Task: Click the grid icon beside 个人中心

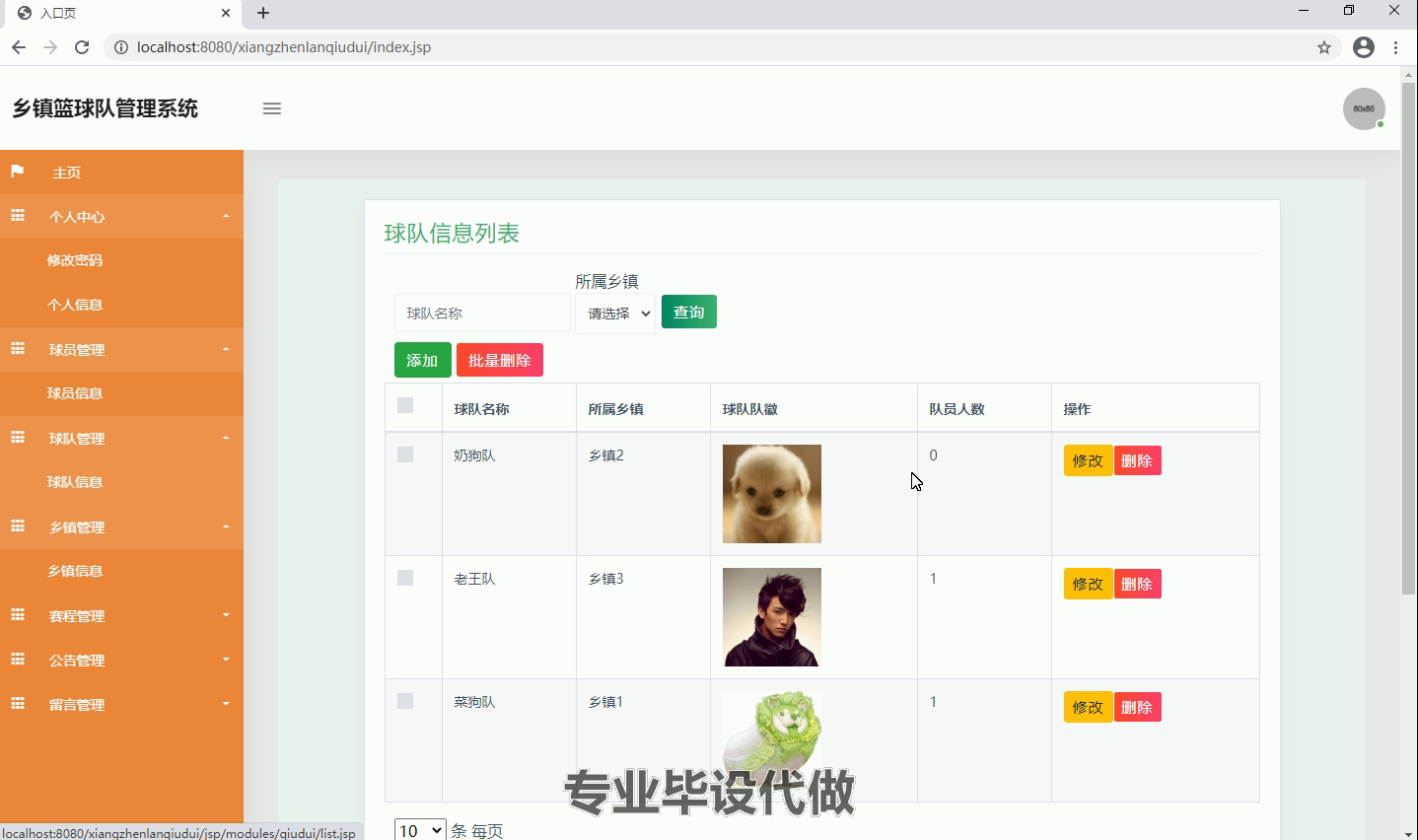Action: point(18,215)
